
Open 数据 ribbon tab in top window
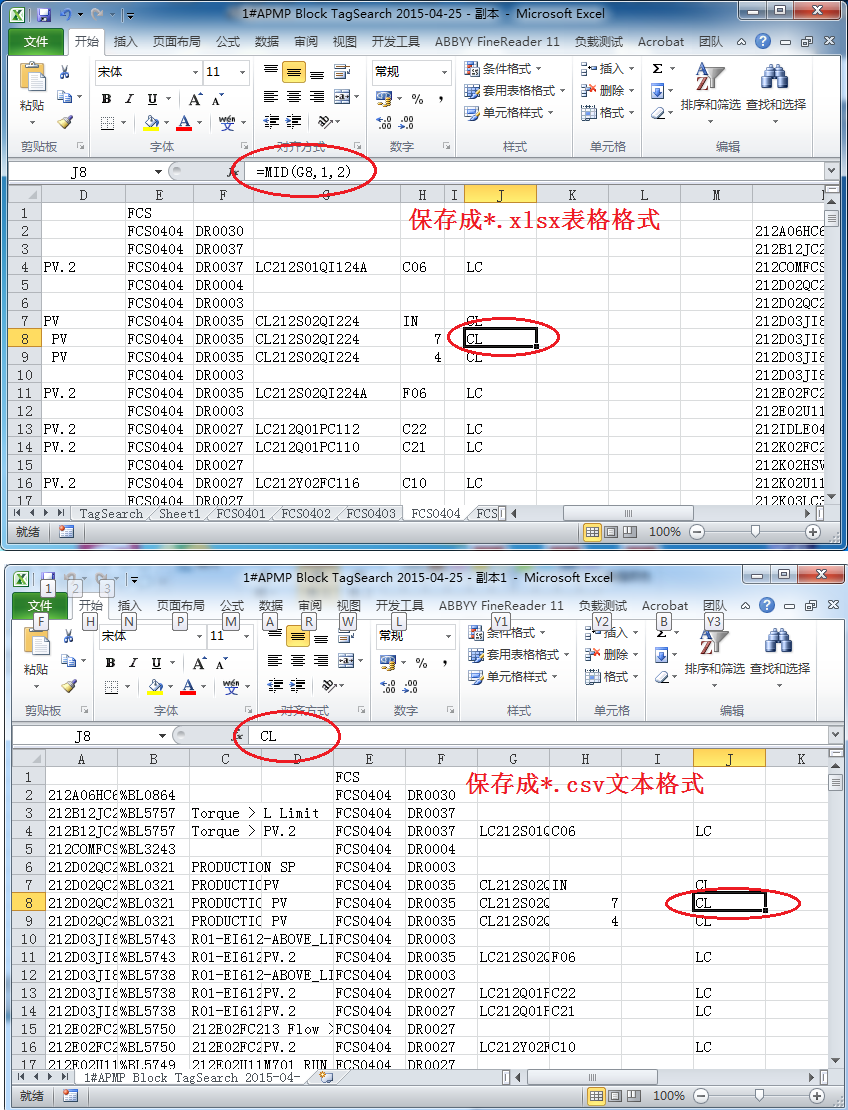pyautogui.click(x=267, y=42)
